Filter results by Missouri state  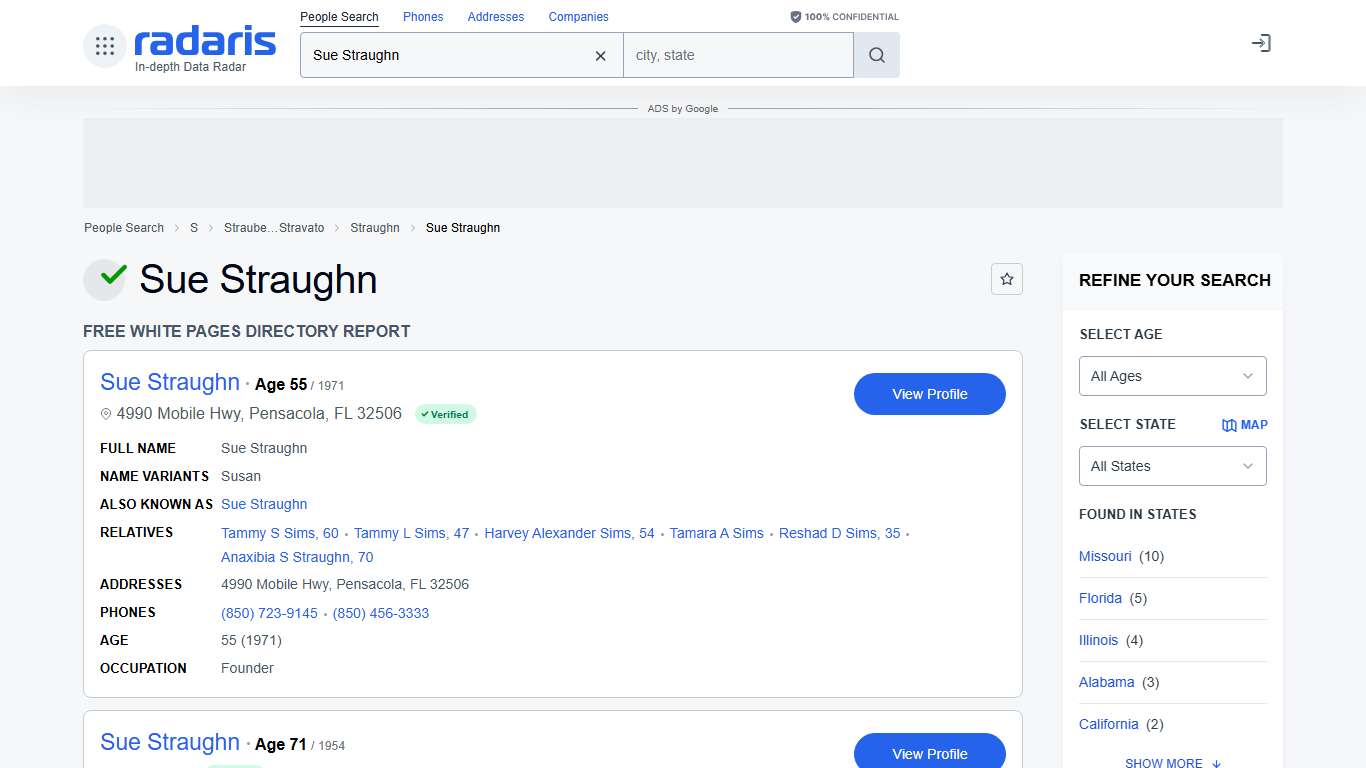[1105, 556]
